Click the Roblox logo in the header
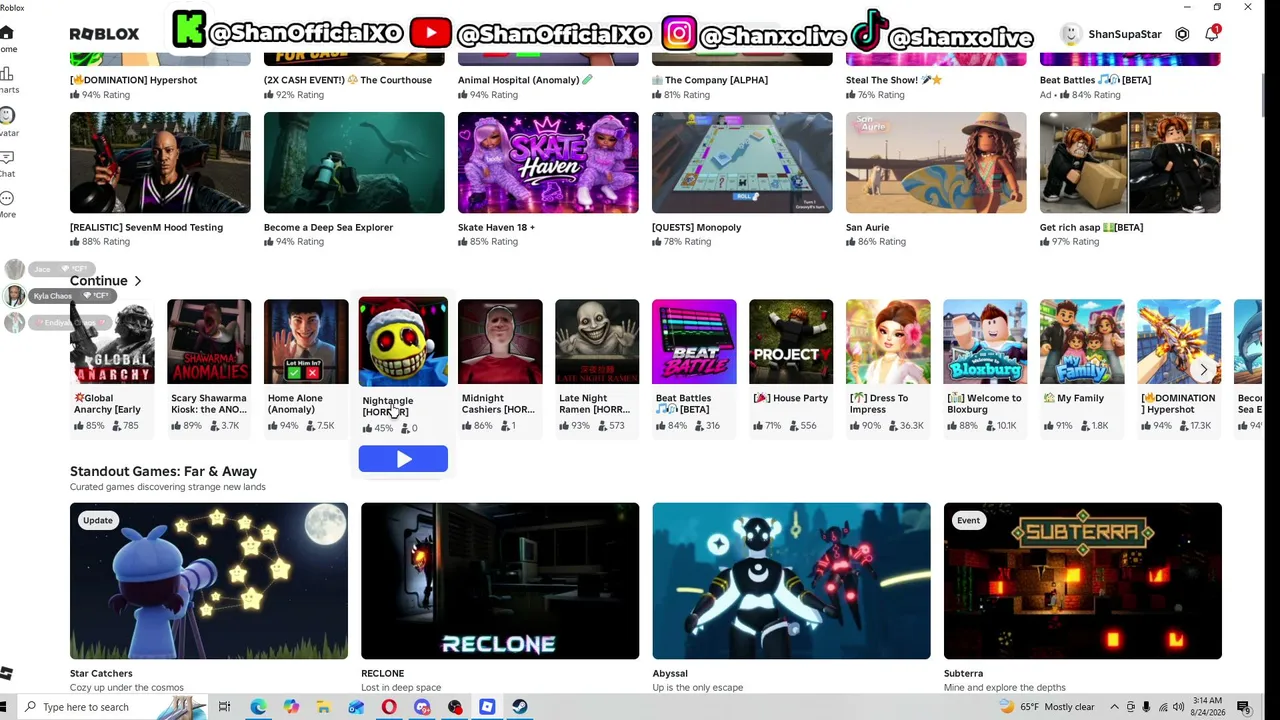This screenshot has width=1280, height=720. [104, 34]
